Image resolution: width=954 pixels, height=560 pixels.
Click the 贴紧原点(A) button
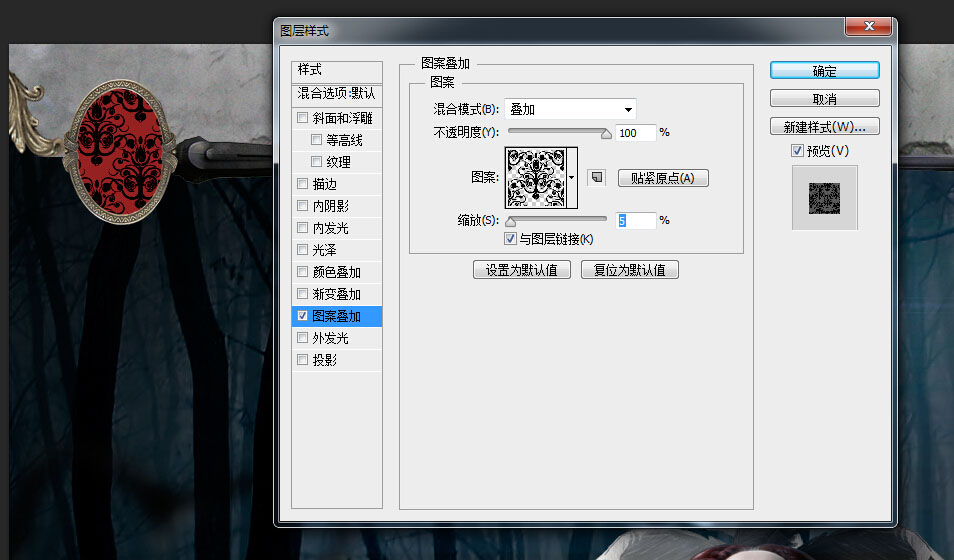(x=663, y=178)
